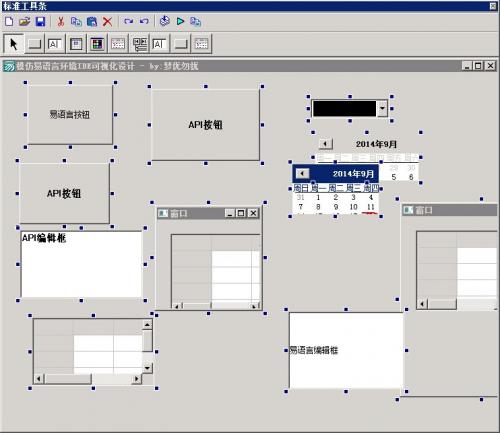Open file with folder icon
Screen dimensions: 500x433
point(25,22)
